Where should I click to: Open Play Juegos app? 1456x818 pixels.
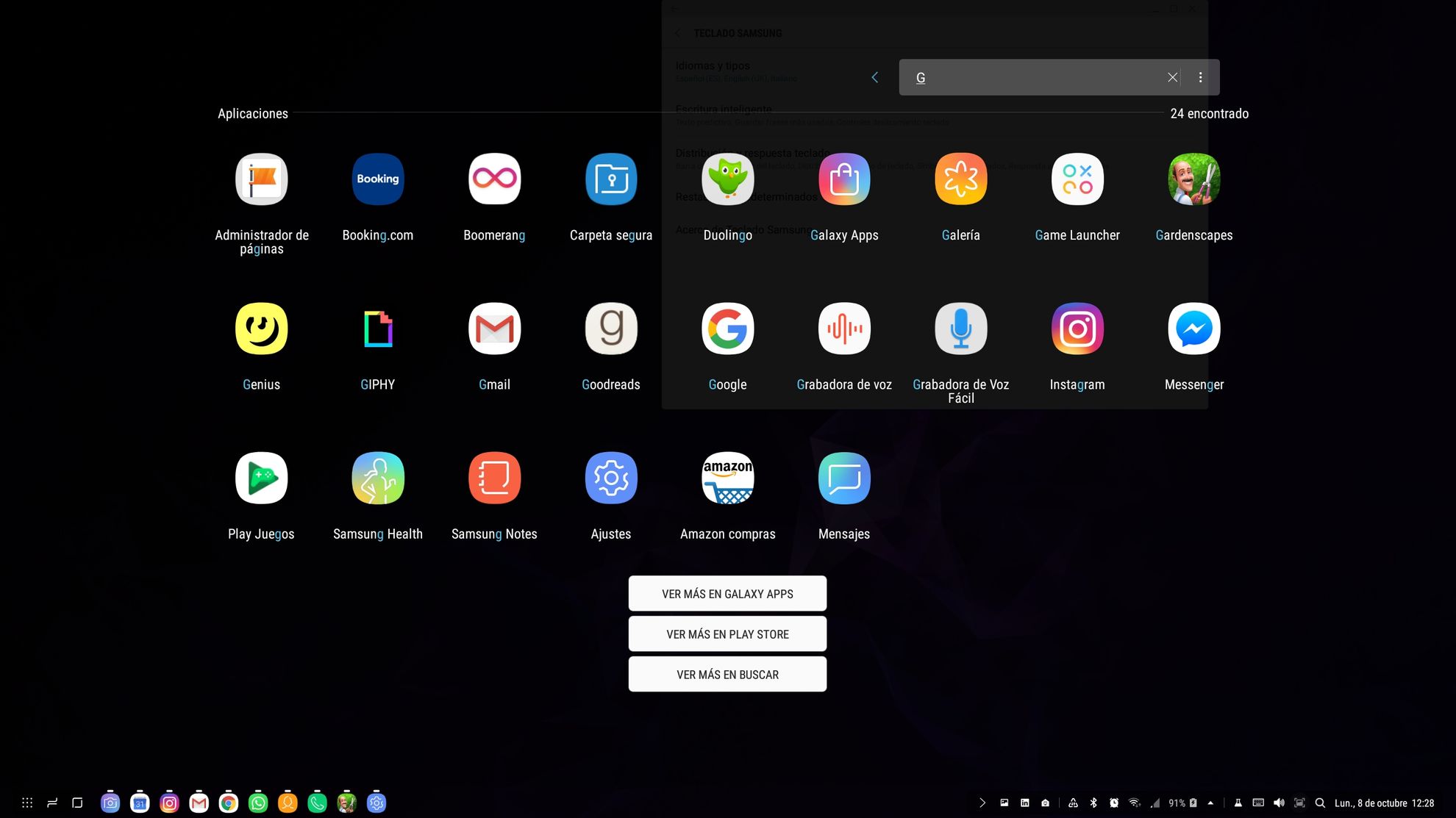click(261, 478)
